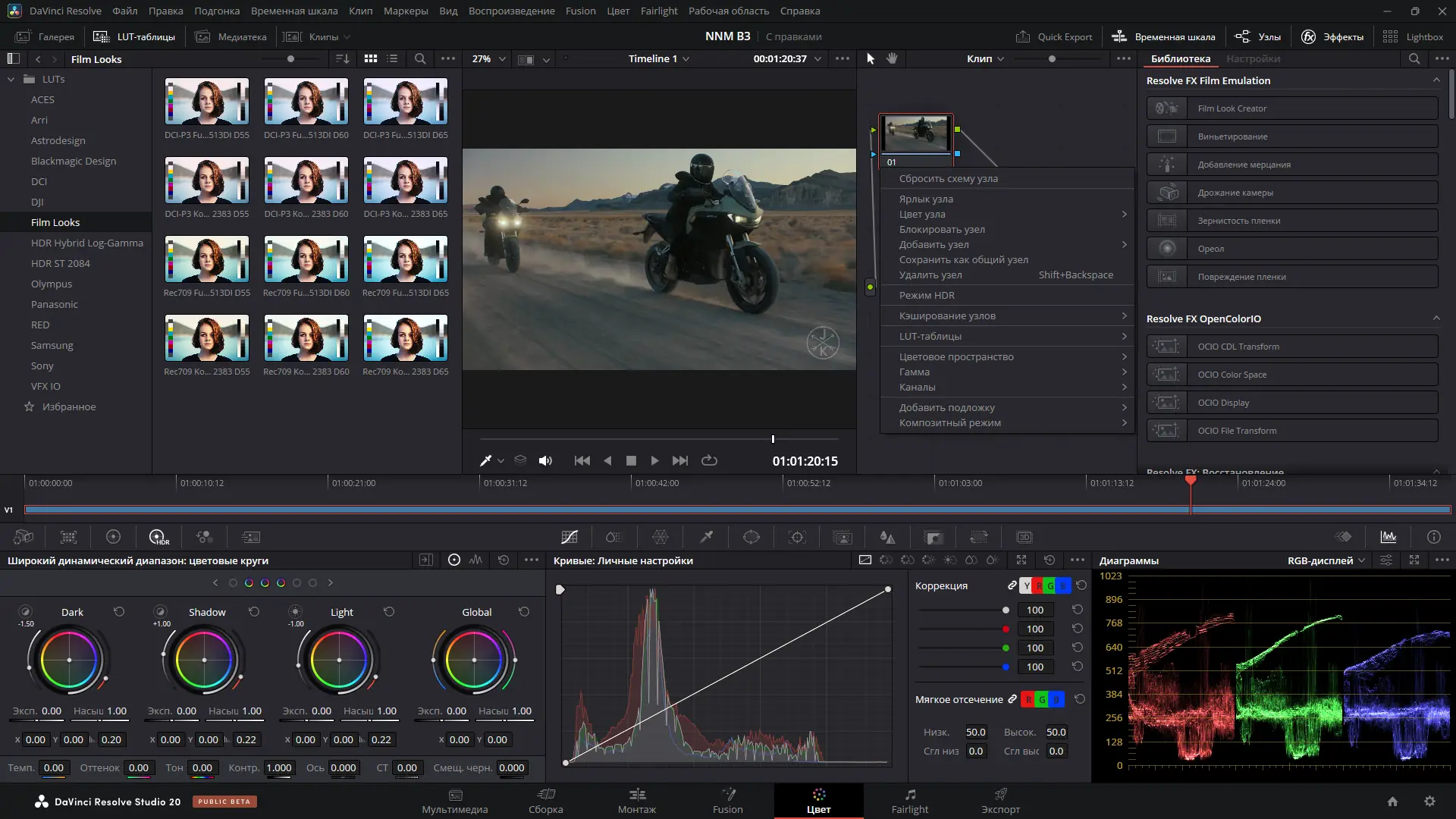The width and height of the screenshot is (1456, 819).
Task: Open the viewer zoom 27% dropdown
Action: pos(489,58)
